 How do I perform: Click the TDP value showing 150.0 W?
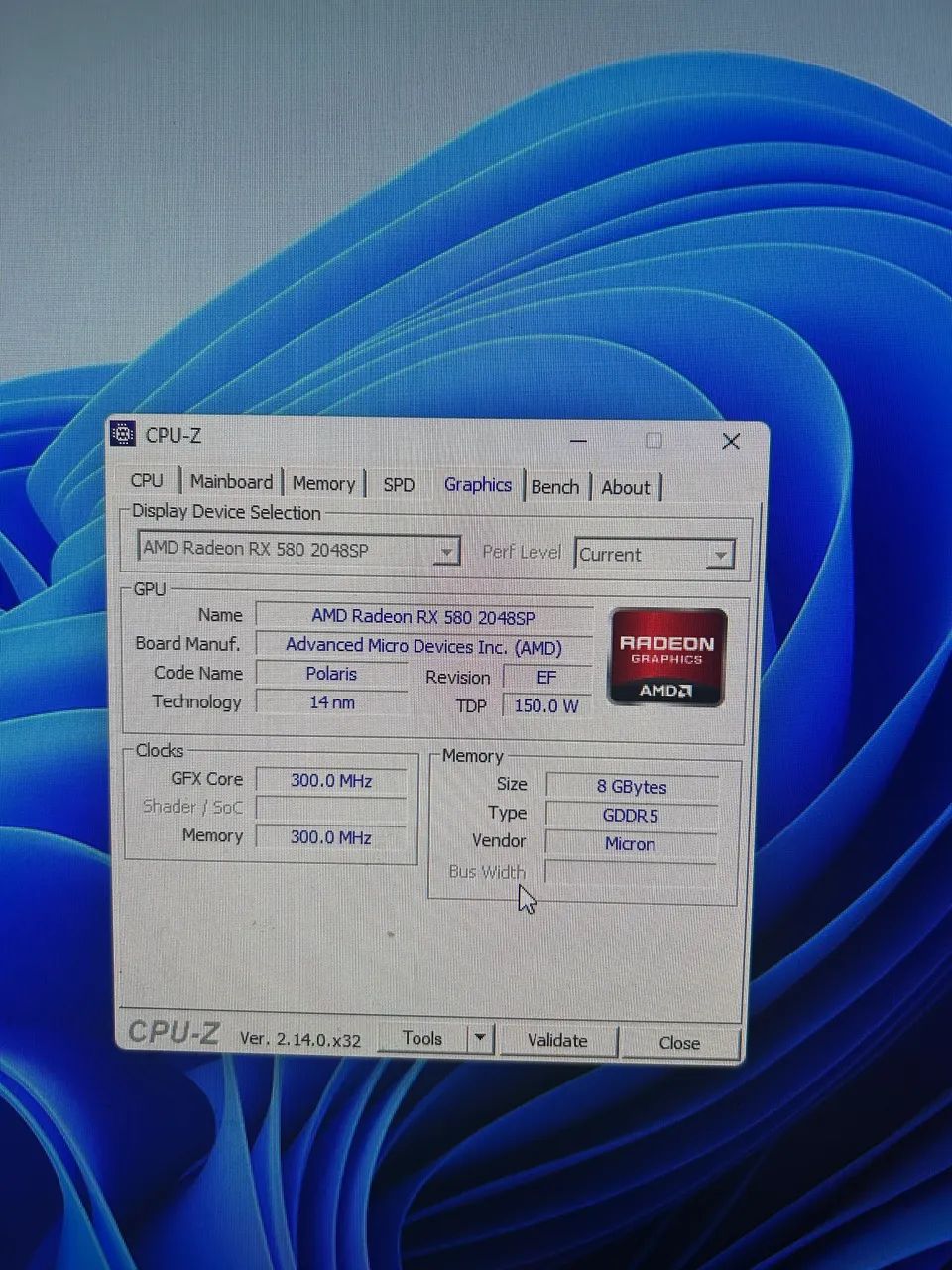[546, 705]
